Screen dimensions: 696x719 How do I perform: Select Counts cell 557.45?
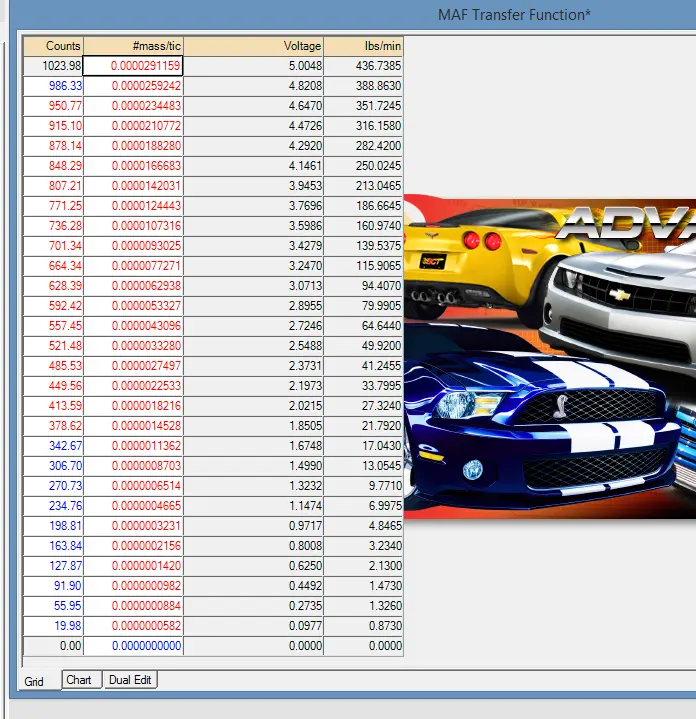53,326
